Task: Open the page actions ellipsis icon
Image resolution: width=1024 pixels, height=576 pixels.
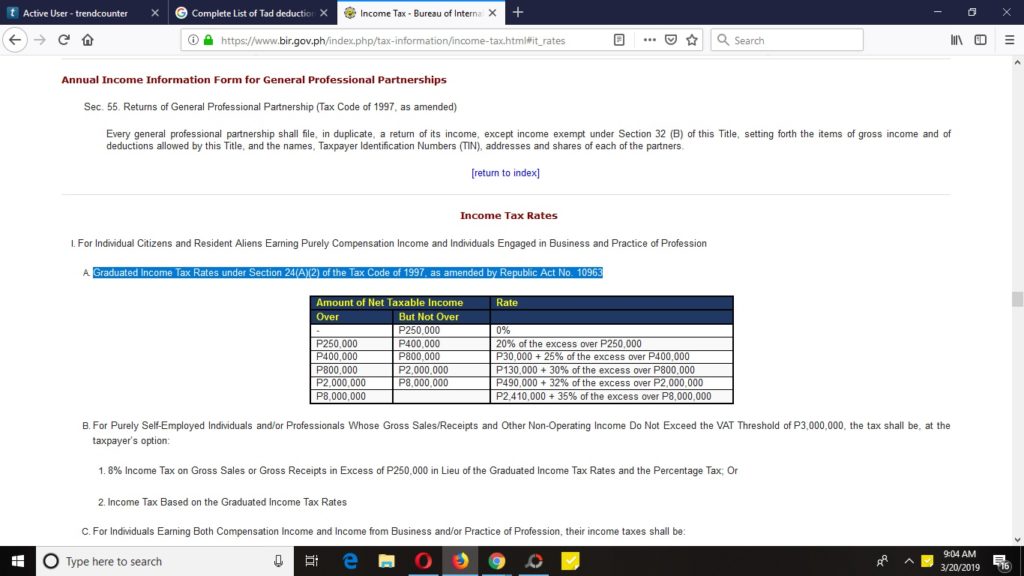Action: tap(651, 40)
